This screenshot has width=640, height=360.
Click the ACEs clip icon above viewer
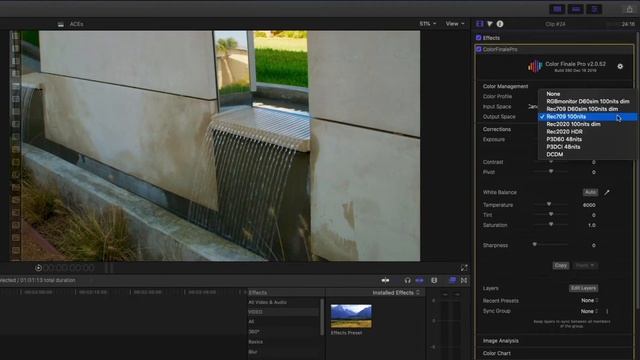tap(61, 24)
